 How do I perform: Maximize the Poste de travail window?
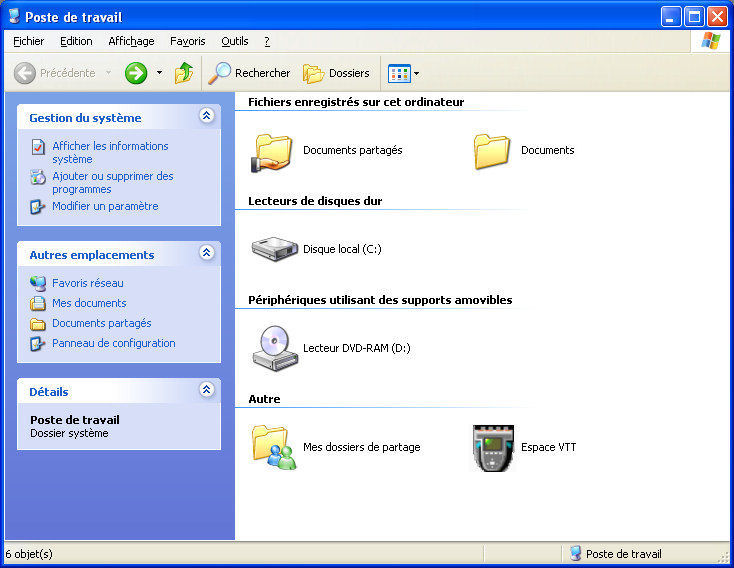(x=694, y=17)
